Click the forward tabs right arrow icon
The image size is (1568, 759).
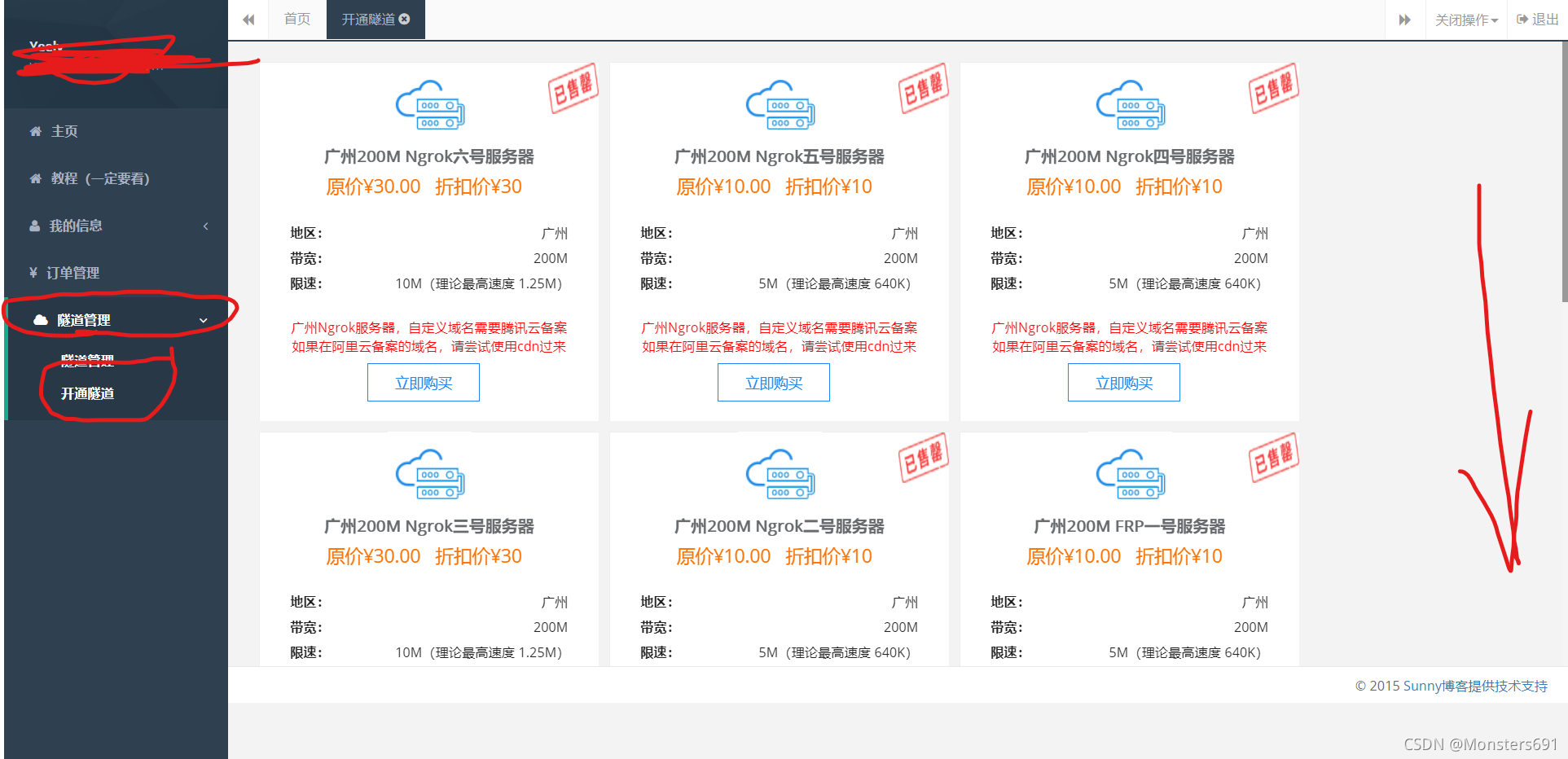[1405, 20]
